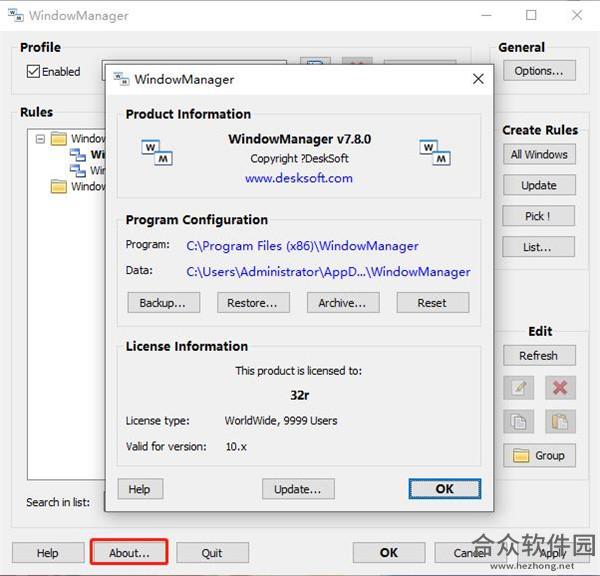Open General Options... button
Screen dimensions: 600x576
pyautogui.click(x=539, y=71)
